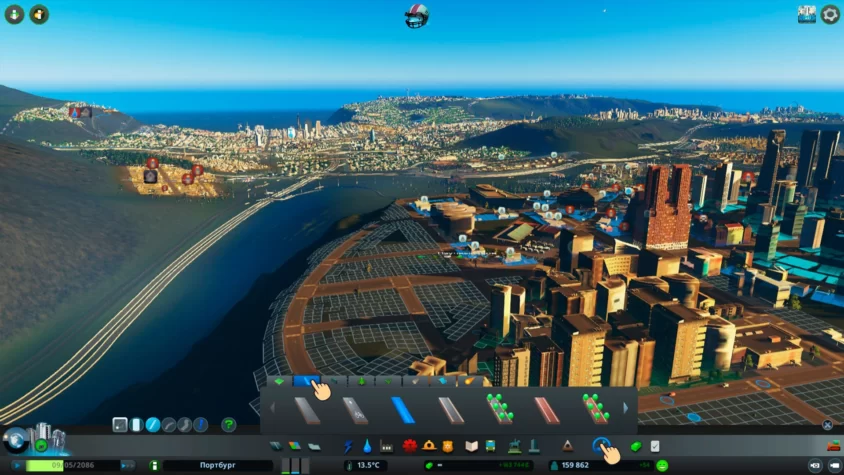The height and width of the screenshot is (475, 844).
Task: Select the gray tree-lined path item
Action: 500,409
